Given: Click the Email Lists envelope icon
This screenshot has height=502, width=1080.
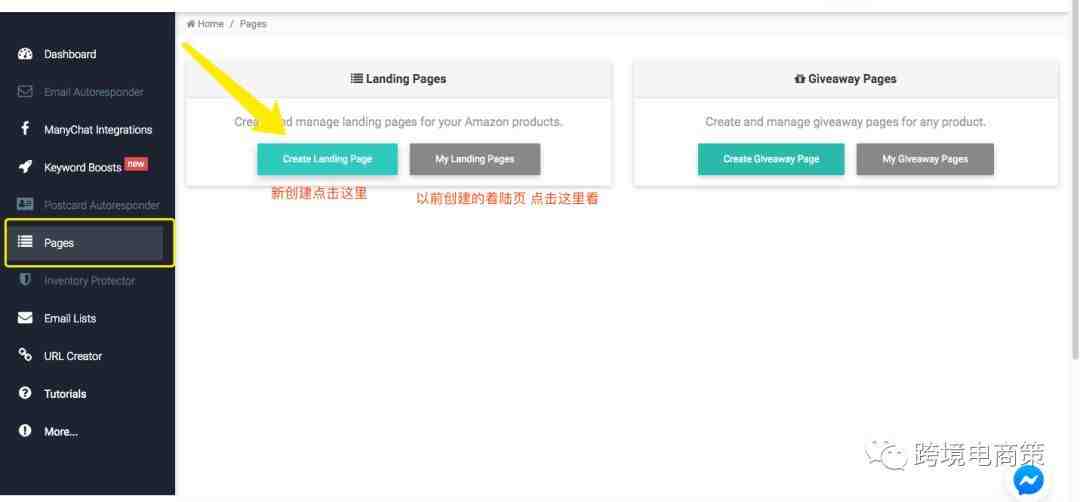Looking at the screenshot, I should (25, 319).
